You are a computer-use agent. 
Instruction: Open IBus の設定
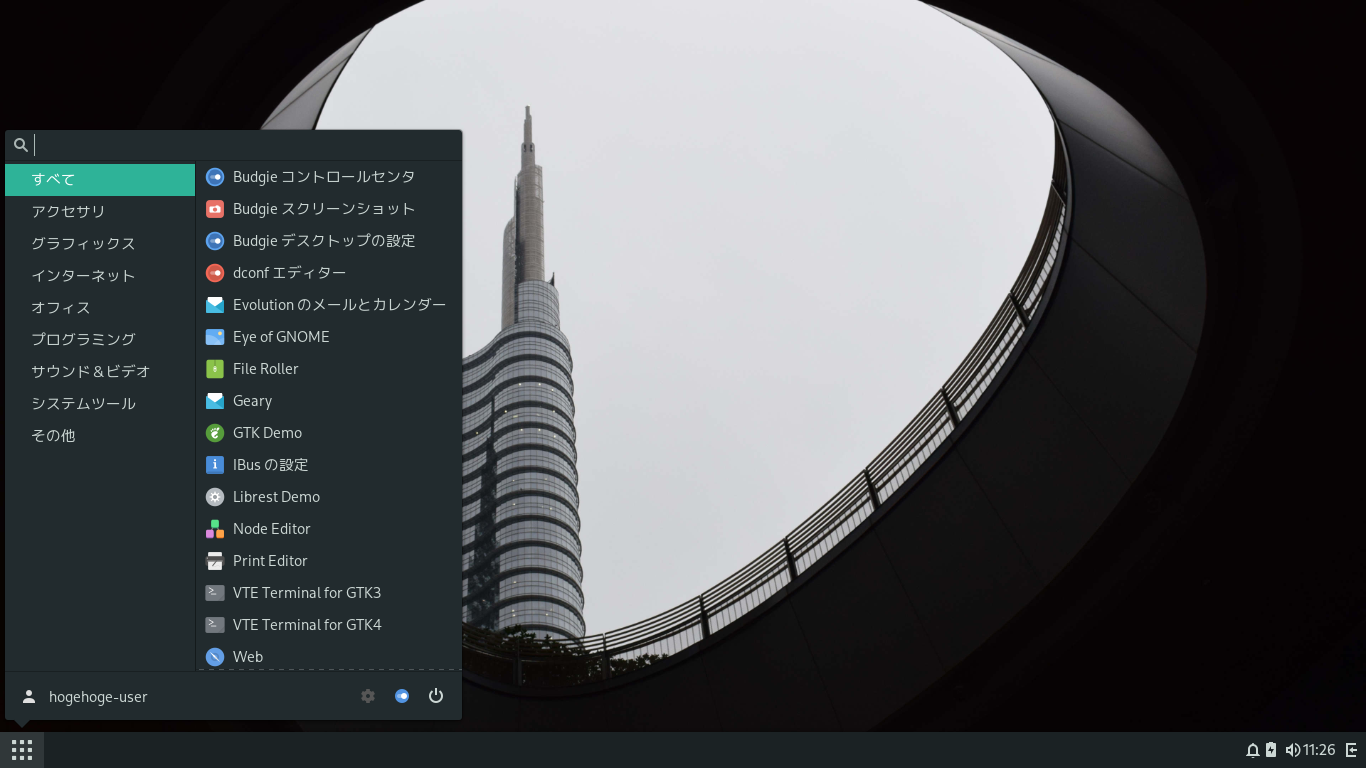328,465
